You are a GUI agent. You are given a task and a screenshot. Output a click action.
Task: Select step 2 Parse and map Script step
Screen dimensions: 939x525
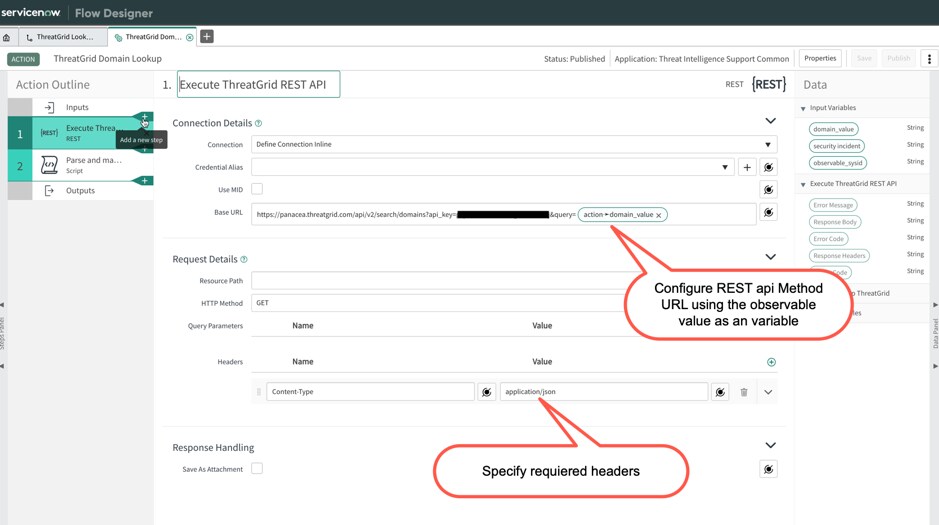click(x=80, y=165)
